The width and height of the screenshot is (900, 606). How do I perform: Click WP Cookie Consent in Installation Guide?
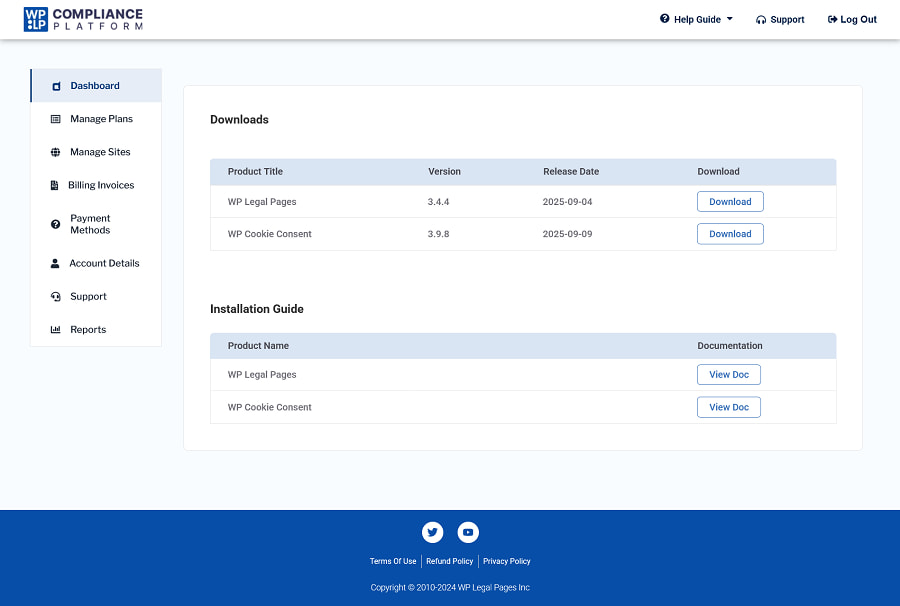point(270,407)
